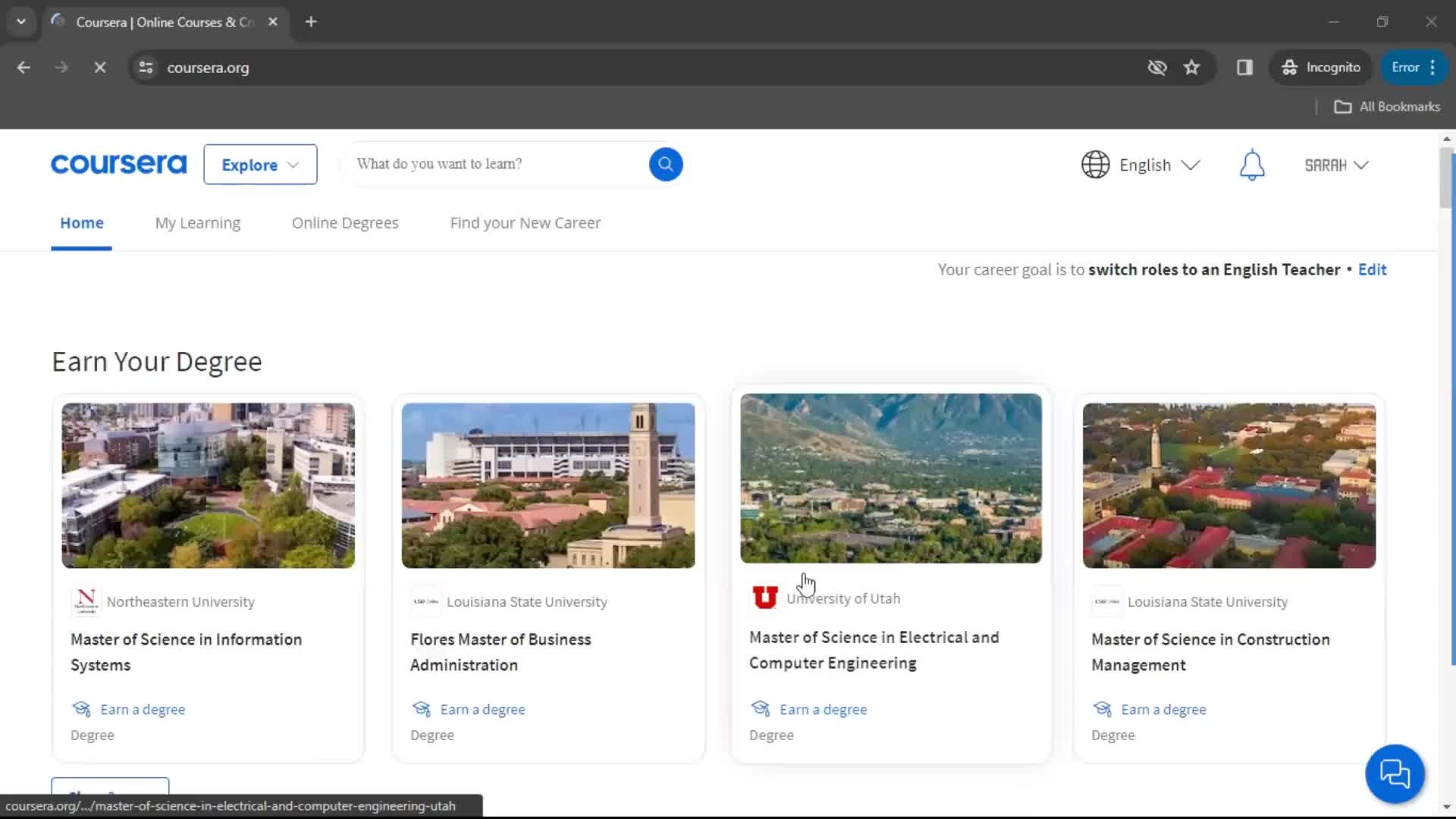Image resolution: width=1456 pixels, height=819 pixels.
Task: Click the Northeastern campus thumbnail
Action: coord(208,485)
